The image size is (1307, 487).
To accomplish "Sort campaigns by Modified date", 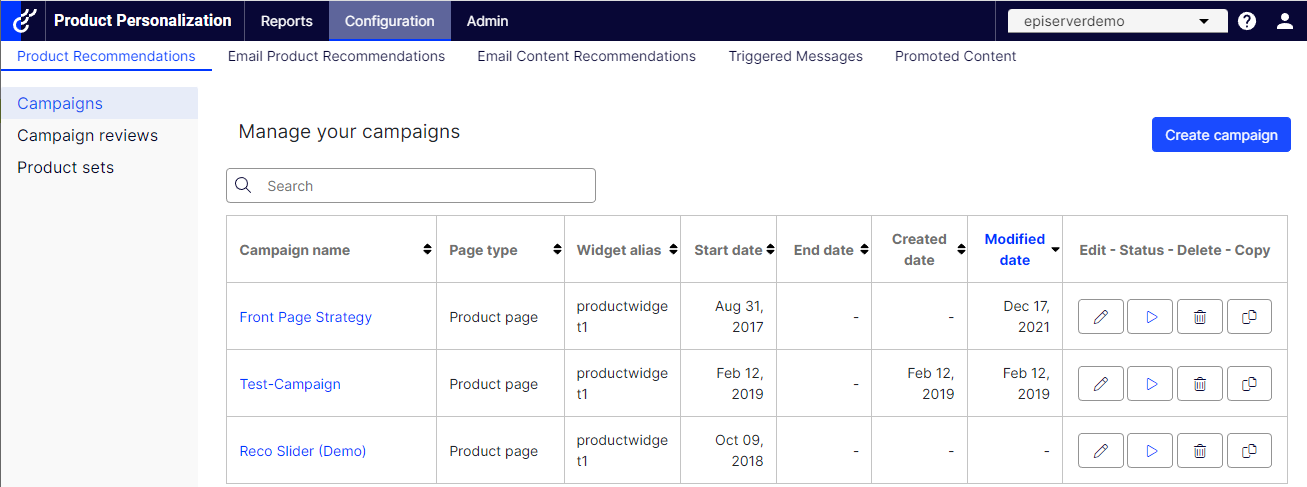I will point(1015,249).
